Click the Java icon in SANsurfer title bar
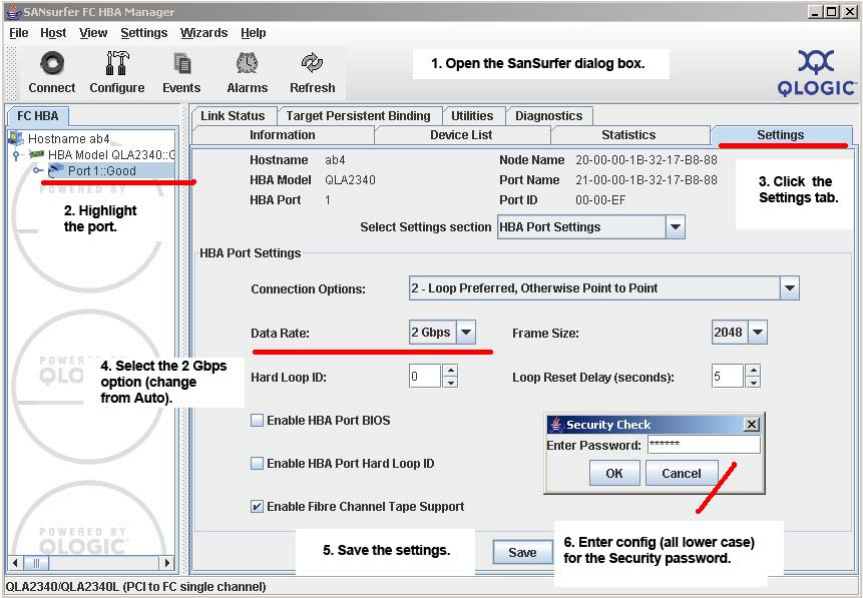The height and width of the screenshot is (598, 863). click(x=14, y=12)
